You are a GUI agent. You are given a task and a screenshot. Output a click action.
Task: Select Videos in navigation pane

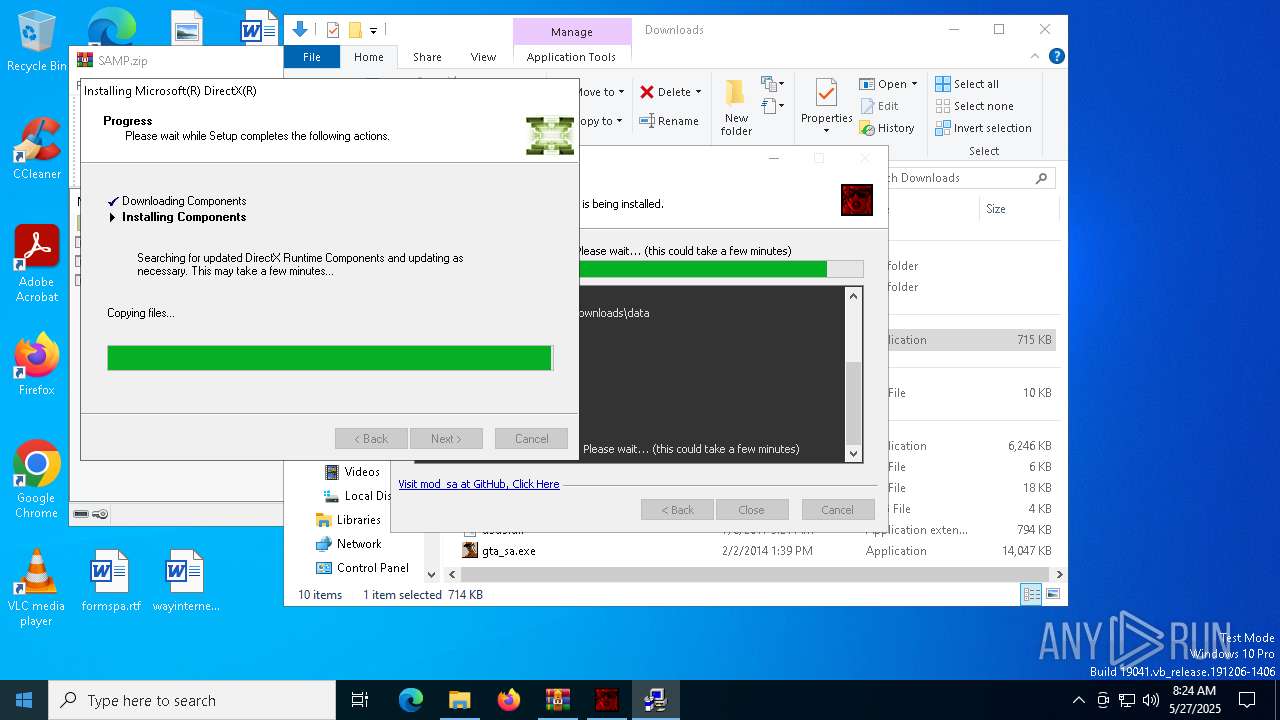point(362,472)
